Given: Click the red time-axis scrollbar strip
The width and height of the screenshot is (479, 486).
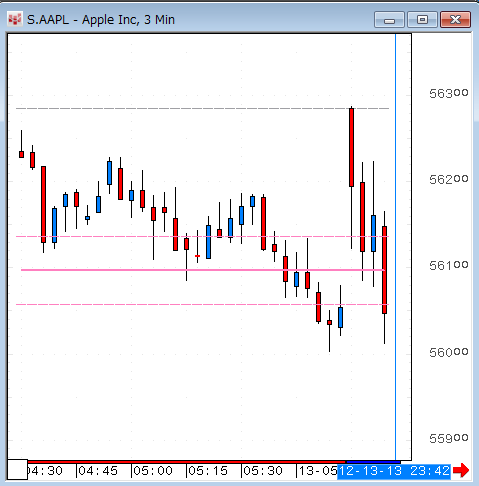Looking at the screenshot, I should [x=187, y=462].
